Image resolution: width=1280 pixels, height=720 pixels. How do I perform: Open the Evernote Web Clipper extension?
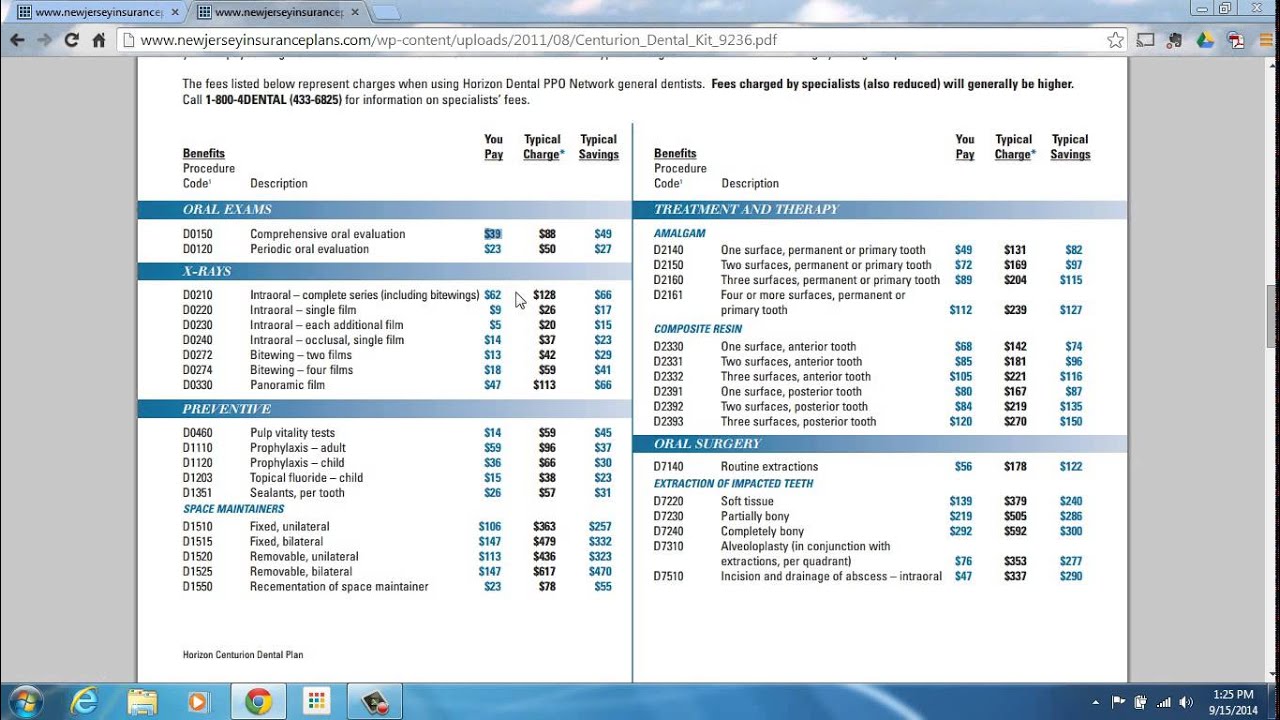click(1176, 40)
